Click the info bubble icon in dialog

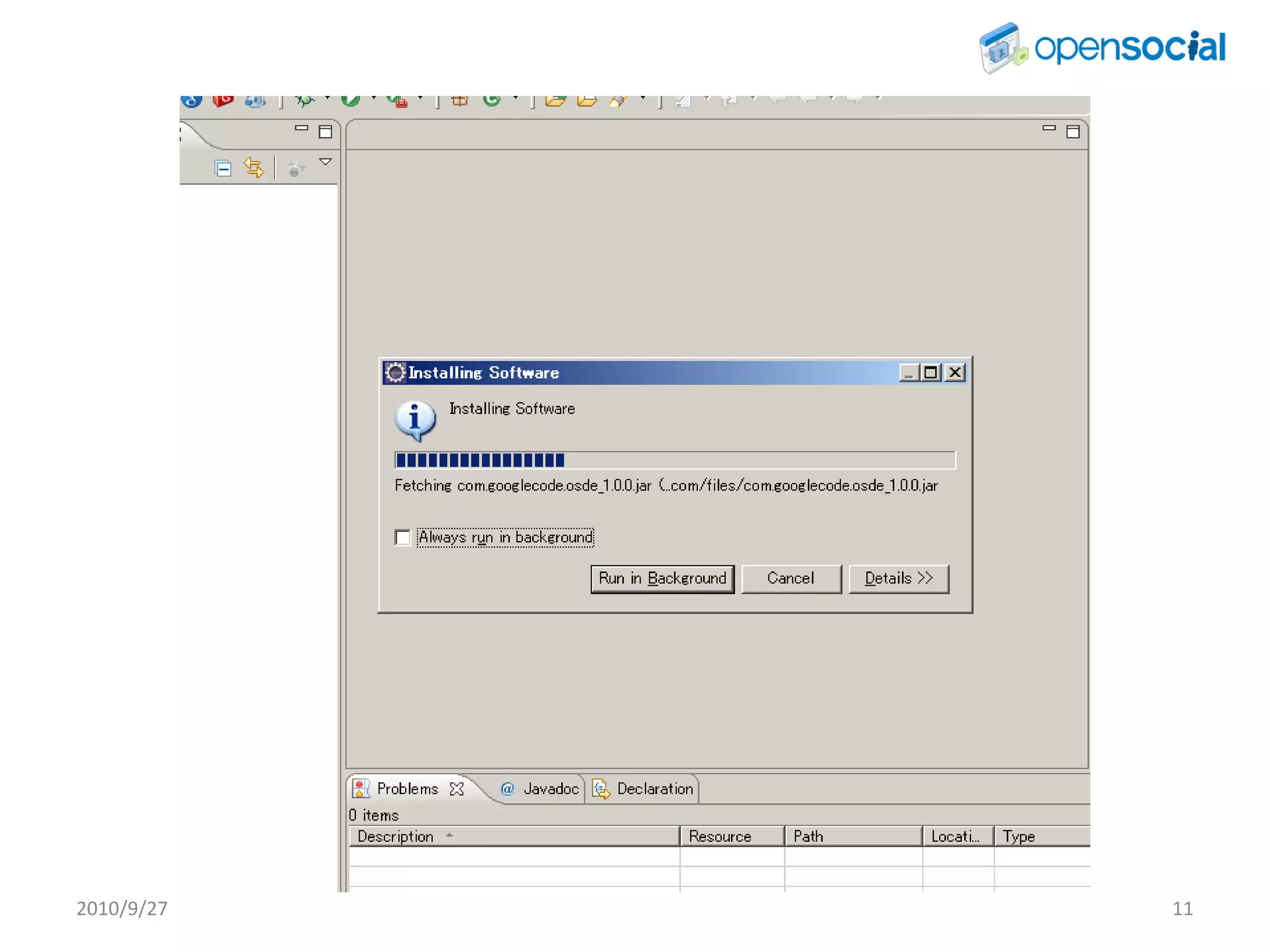click(x=415, y=420)
